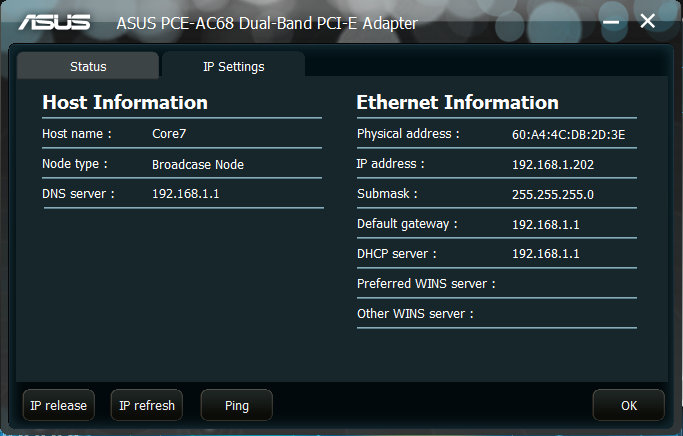Viewport: 683px width, 436px height.
Task: Click the DHCP server address value
Action: point(545,253)
